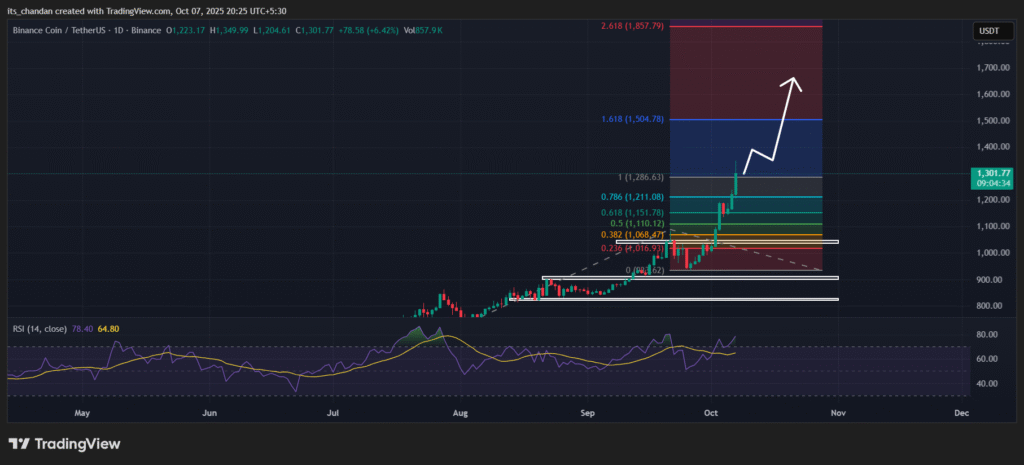
Task: Click the Binance Coin / TetherUS symbol title
Action: 78,33
